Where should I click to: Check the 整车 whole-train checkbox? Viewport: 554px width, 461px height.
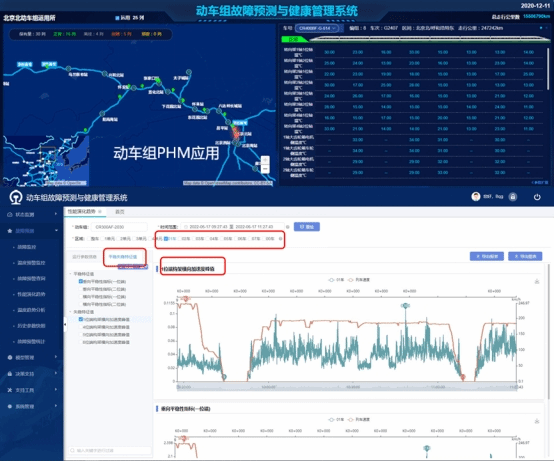[89, 239]
